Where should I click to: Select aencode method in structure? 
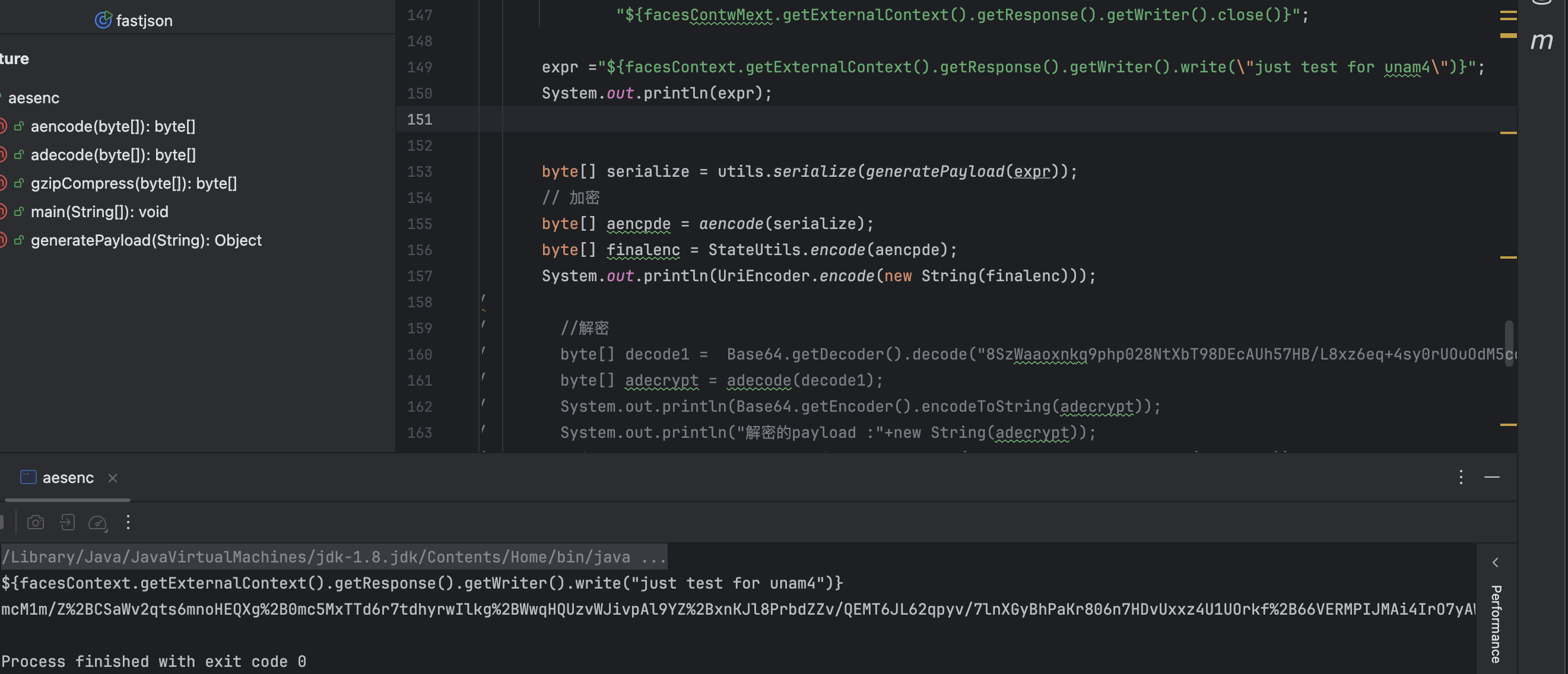pyautogui.click(x=113, y=126)
